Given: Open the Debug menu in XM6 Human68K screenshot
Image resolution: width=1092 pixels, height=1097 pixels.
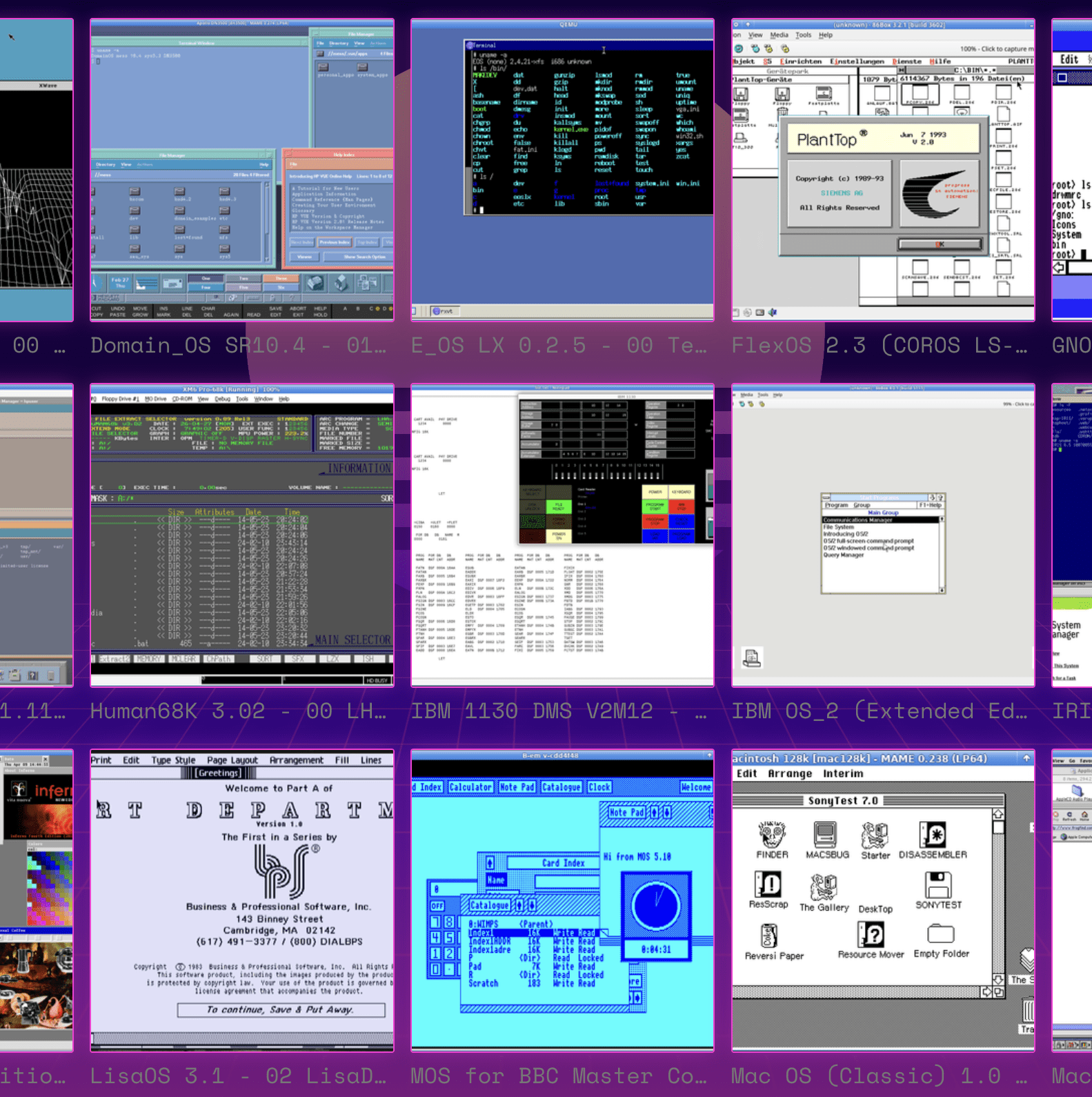Looking at the screenshot, I should coord(222,399).
